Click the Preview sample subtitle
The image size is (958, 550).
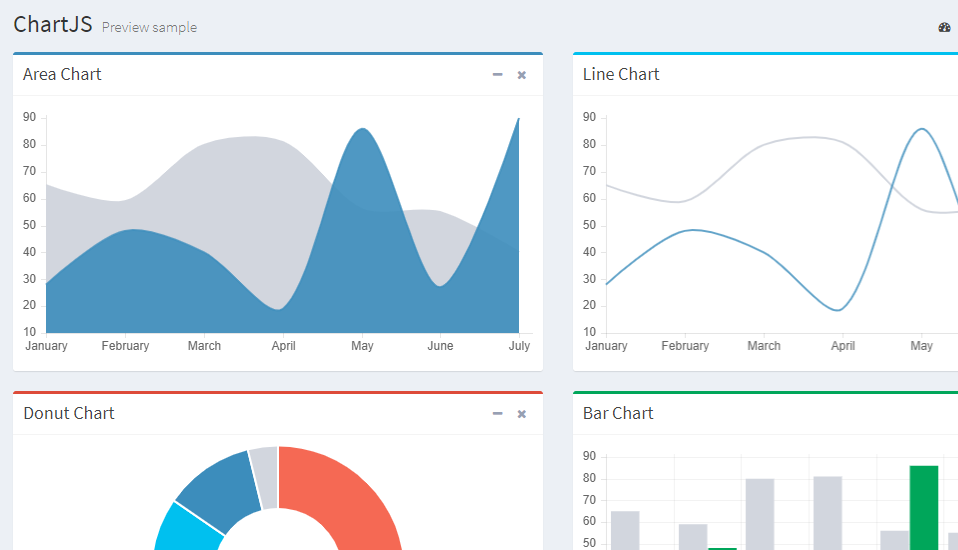[149, 28]
